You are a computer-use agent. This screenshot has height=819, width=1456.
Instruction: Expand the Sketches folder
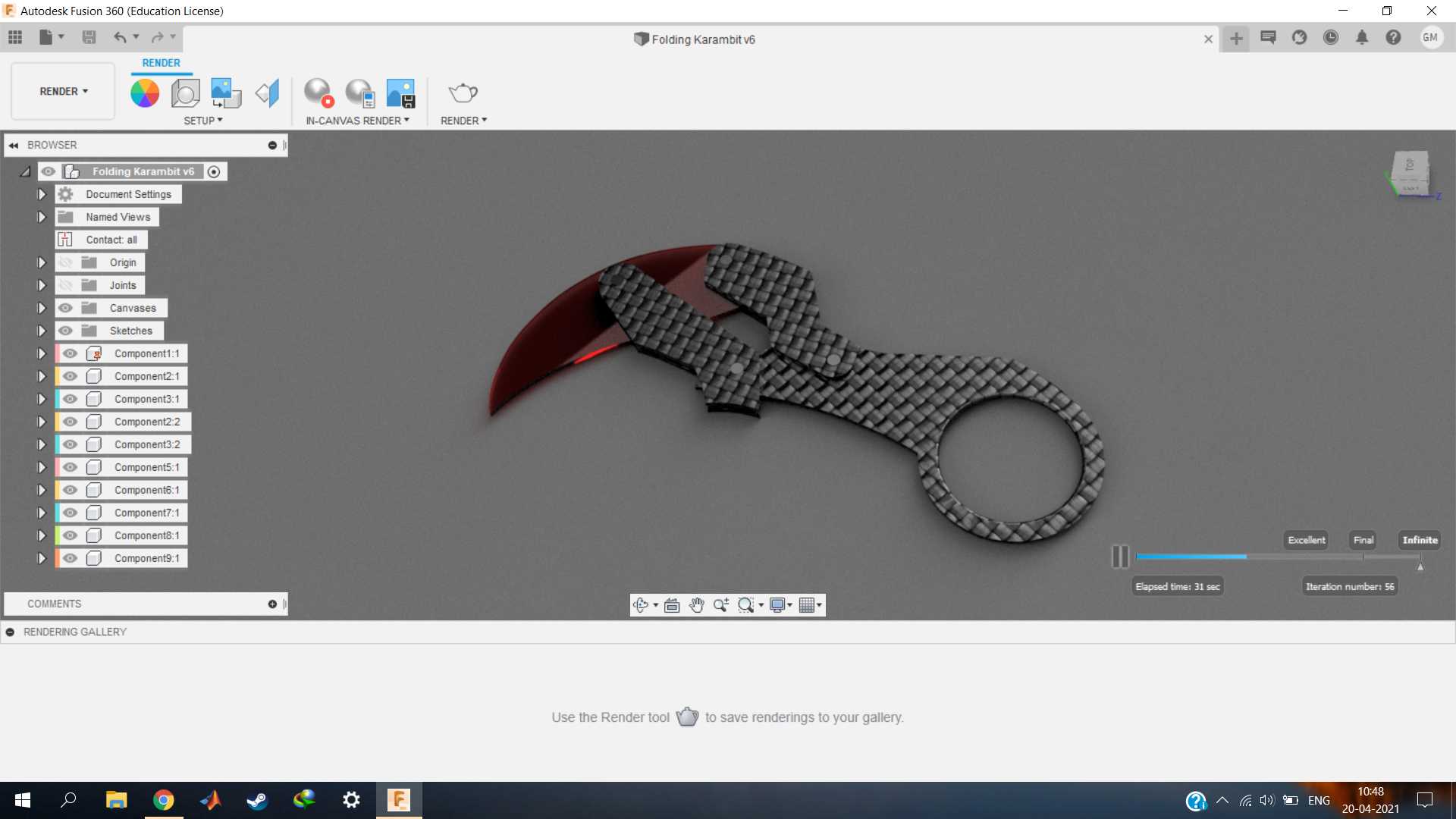(42, 331)
